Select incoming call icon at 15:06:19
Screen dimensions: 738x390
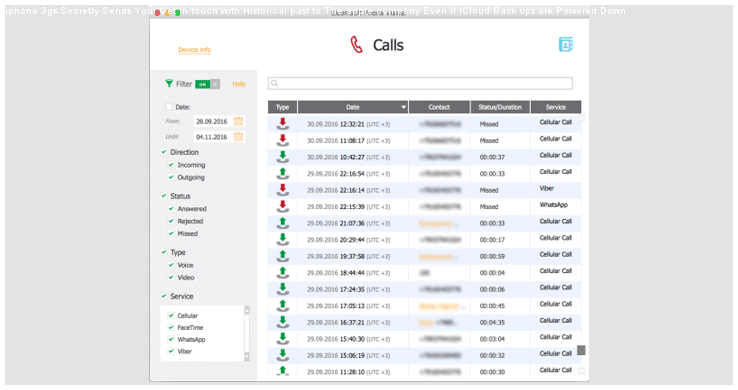click(x=282, y=355)
